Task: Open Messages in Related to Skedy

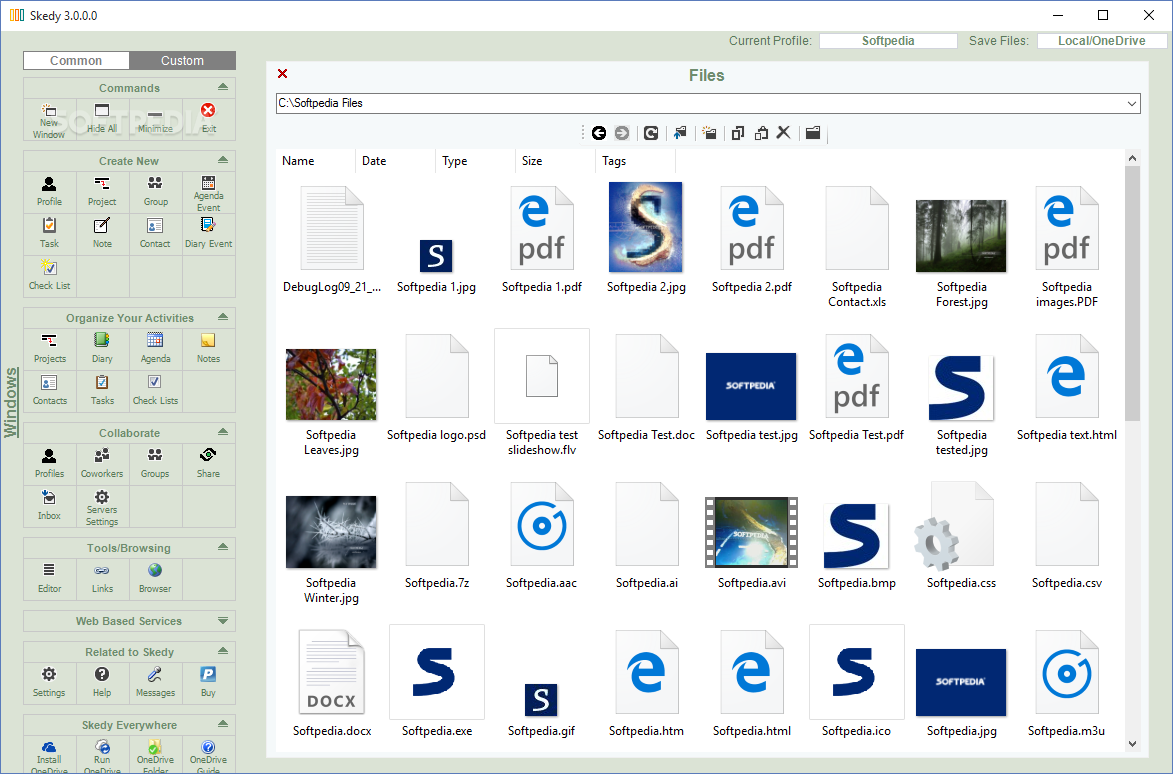Action: (x=155, y=684)
